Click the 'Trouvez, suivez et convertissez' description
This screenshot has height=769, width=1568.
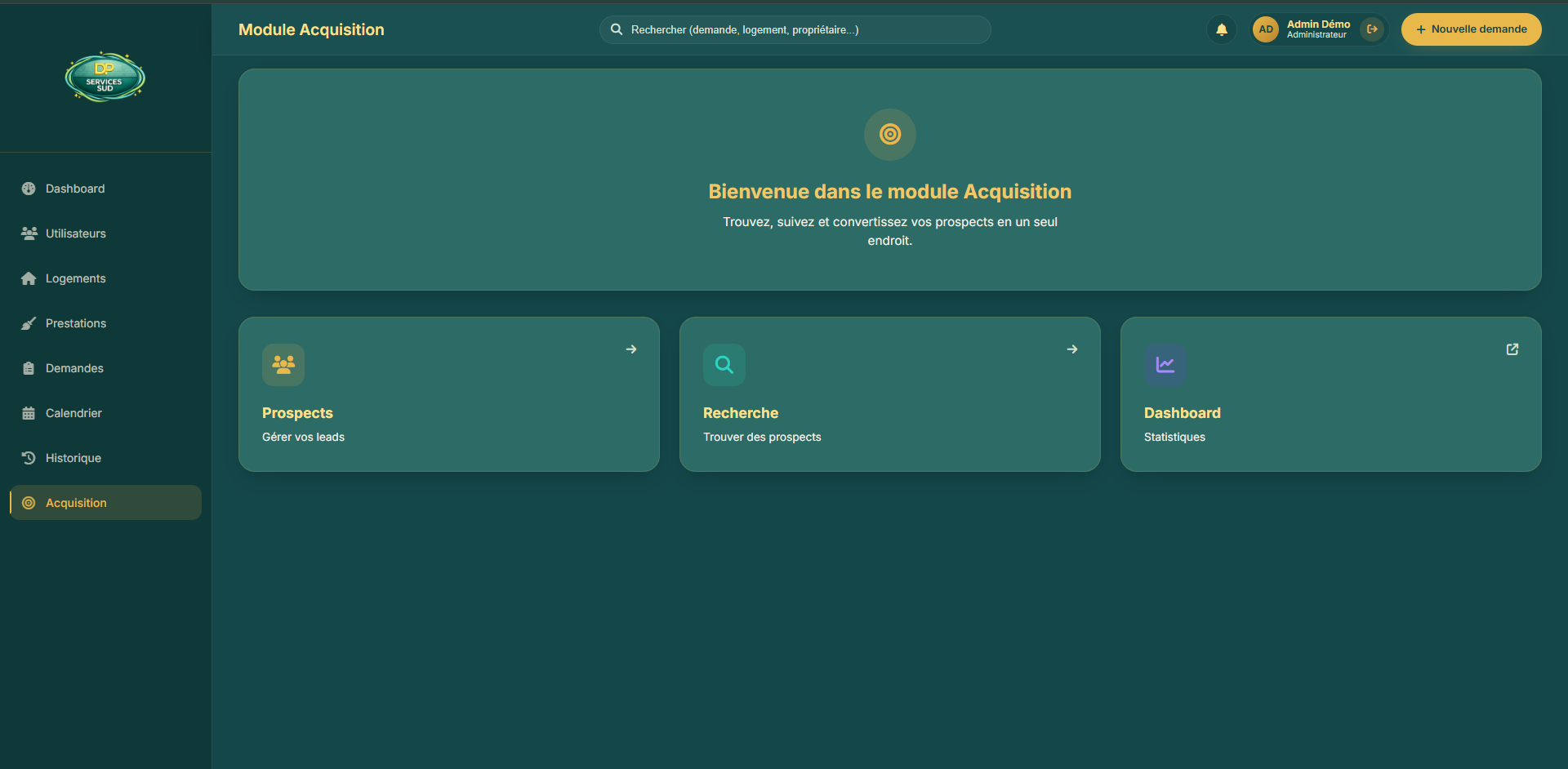click(890, 231)
